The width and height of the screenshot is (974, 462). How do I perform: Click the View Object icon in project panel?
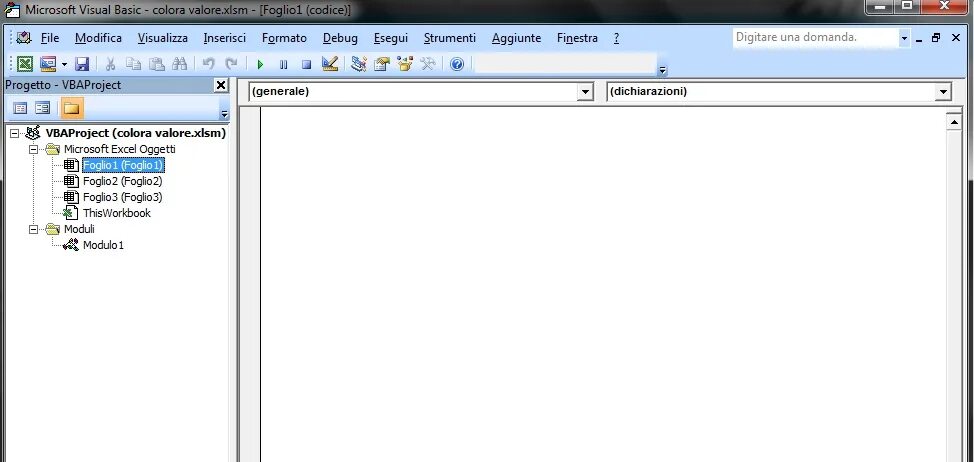tap(42, 109)
